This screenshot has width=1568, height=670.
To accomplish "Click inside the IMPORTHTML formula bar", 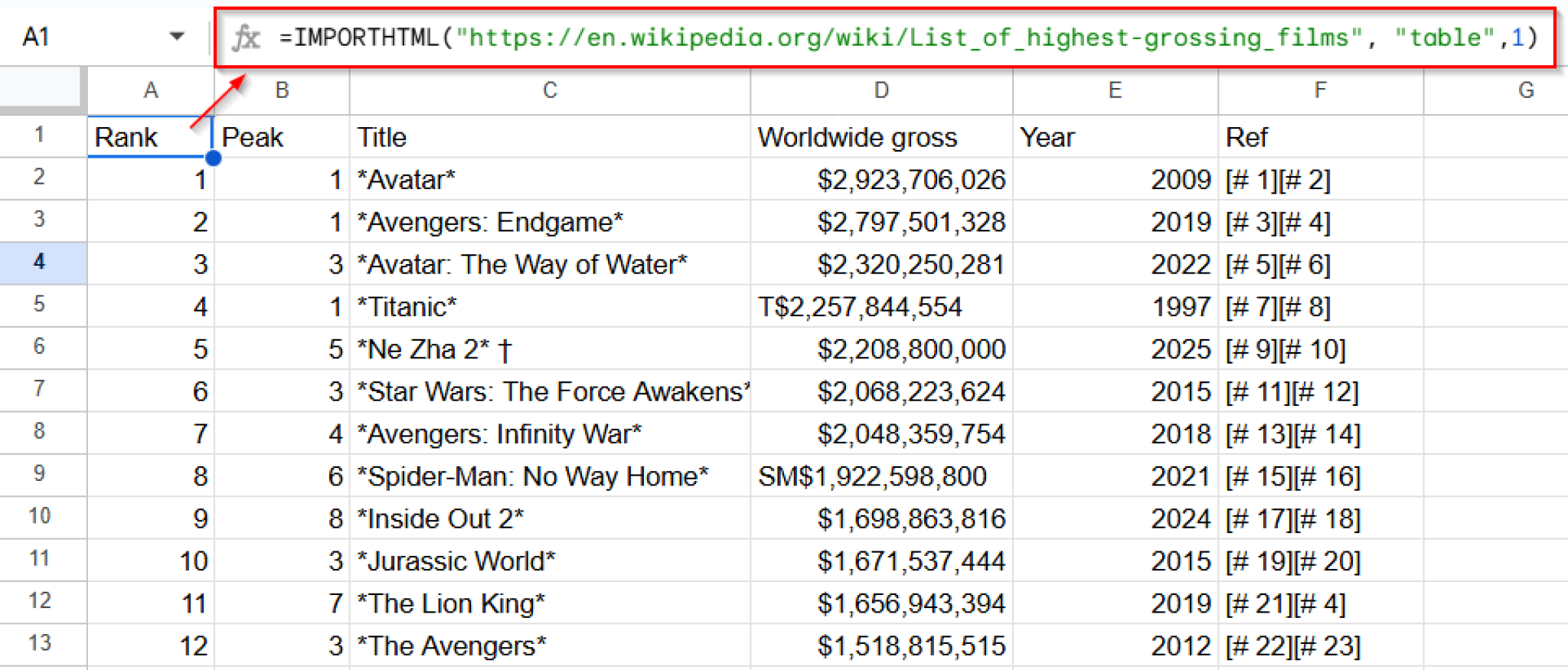I will tap(903, 38).
